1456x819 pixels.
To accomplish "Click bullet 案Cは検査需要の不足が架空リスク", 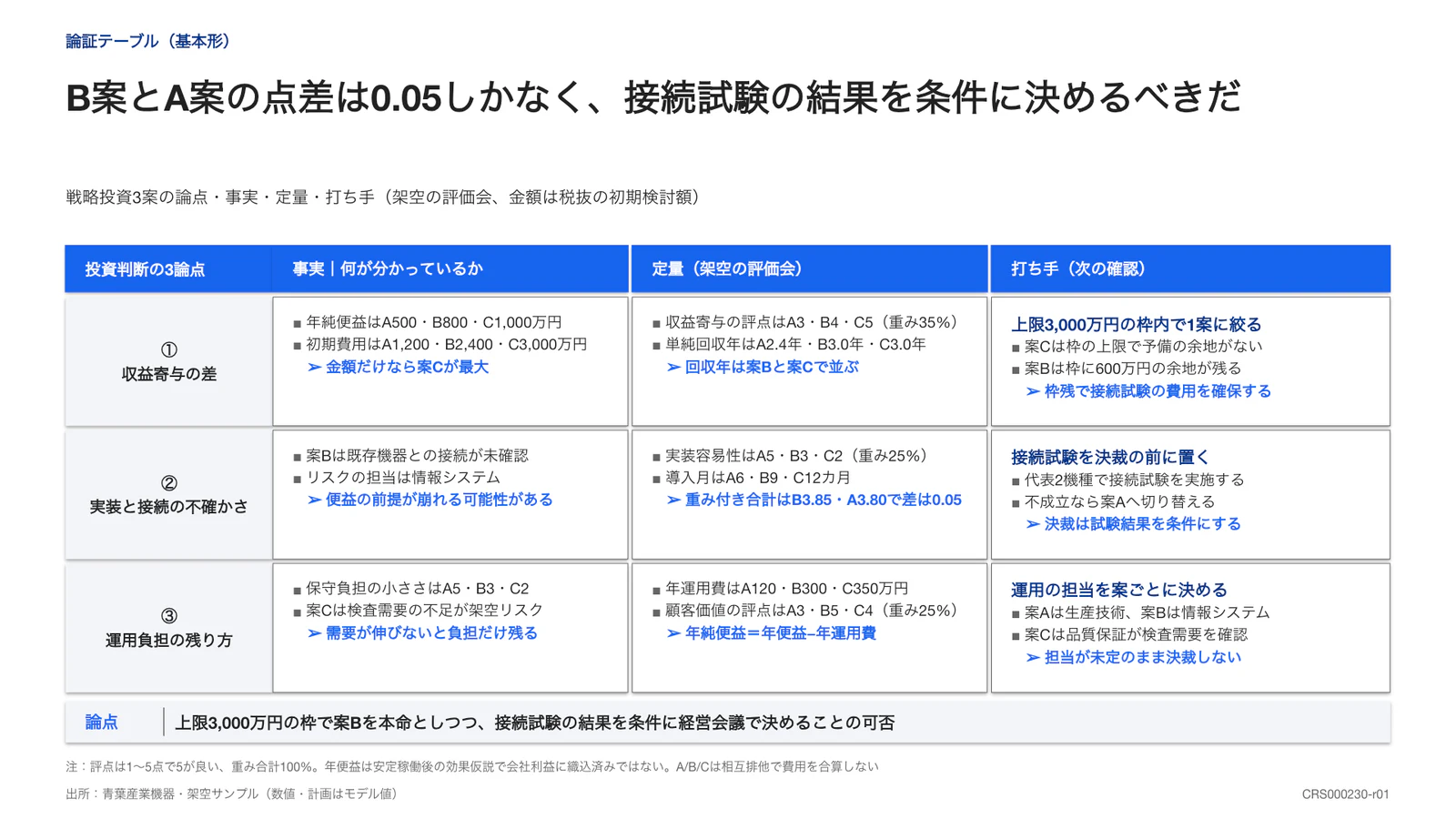I will coord(419,610).
